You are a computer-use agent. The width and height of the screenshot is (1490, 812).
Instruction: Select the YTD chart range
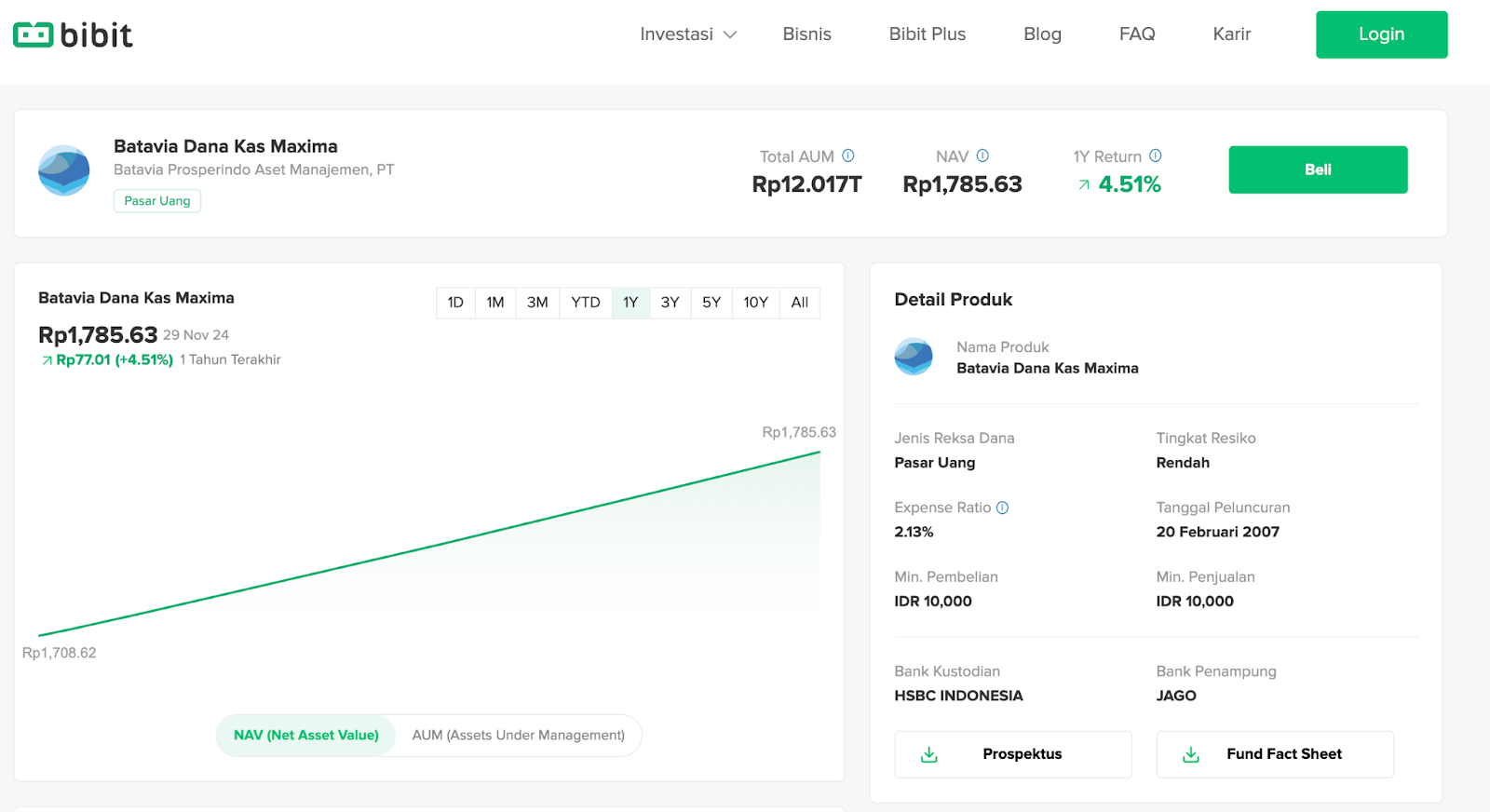(x=586, y=303)
